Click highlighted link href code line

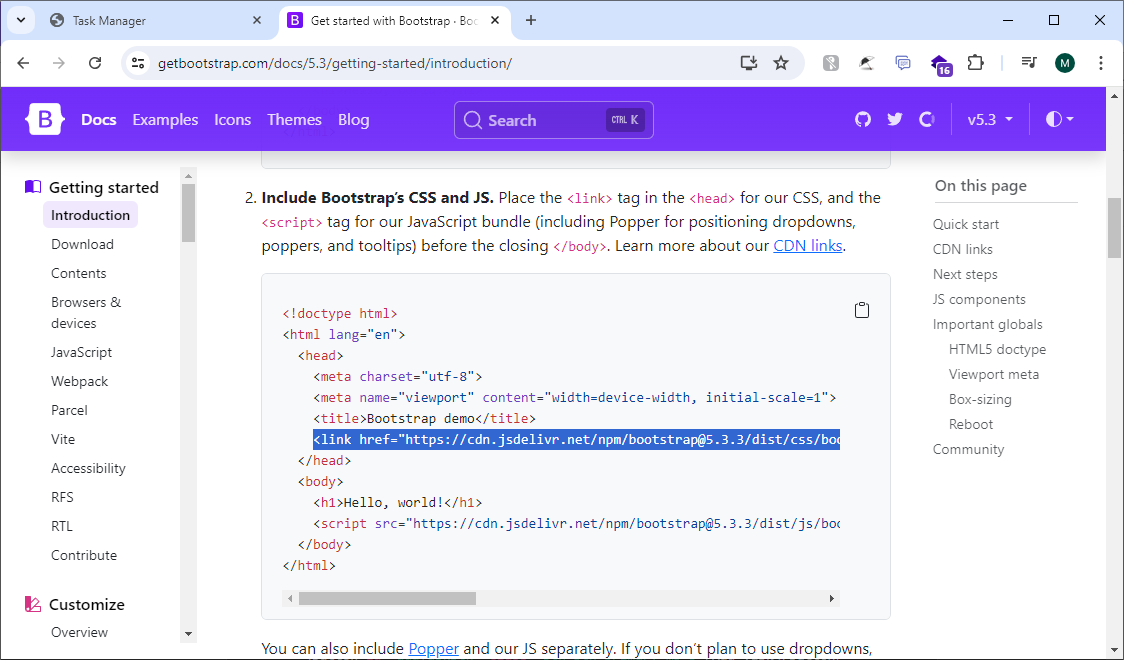coord(576,439)
